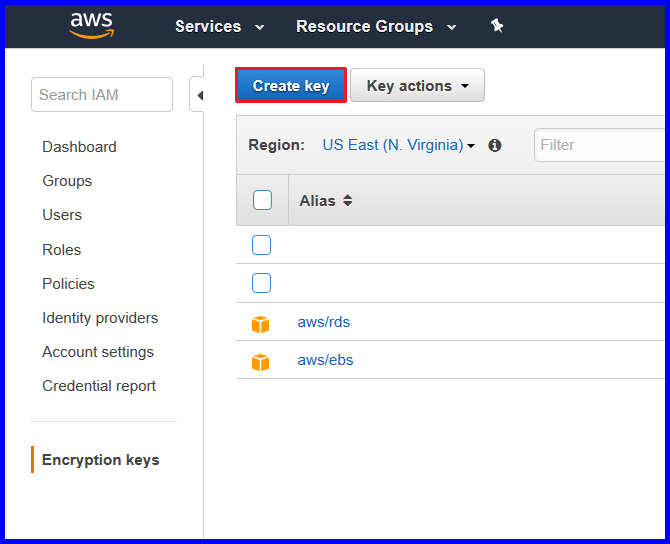Screen dimensions: 670x544
Task: Click the aws/ebs key cube icon
Action: point(260,362)
